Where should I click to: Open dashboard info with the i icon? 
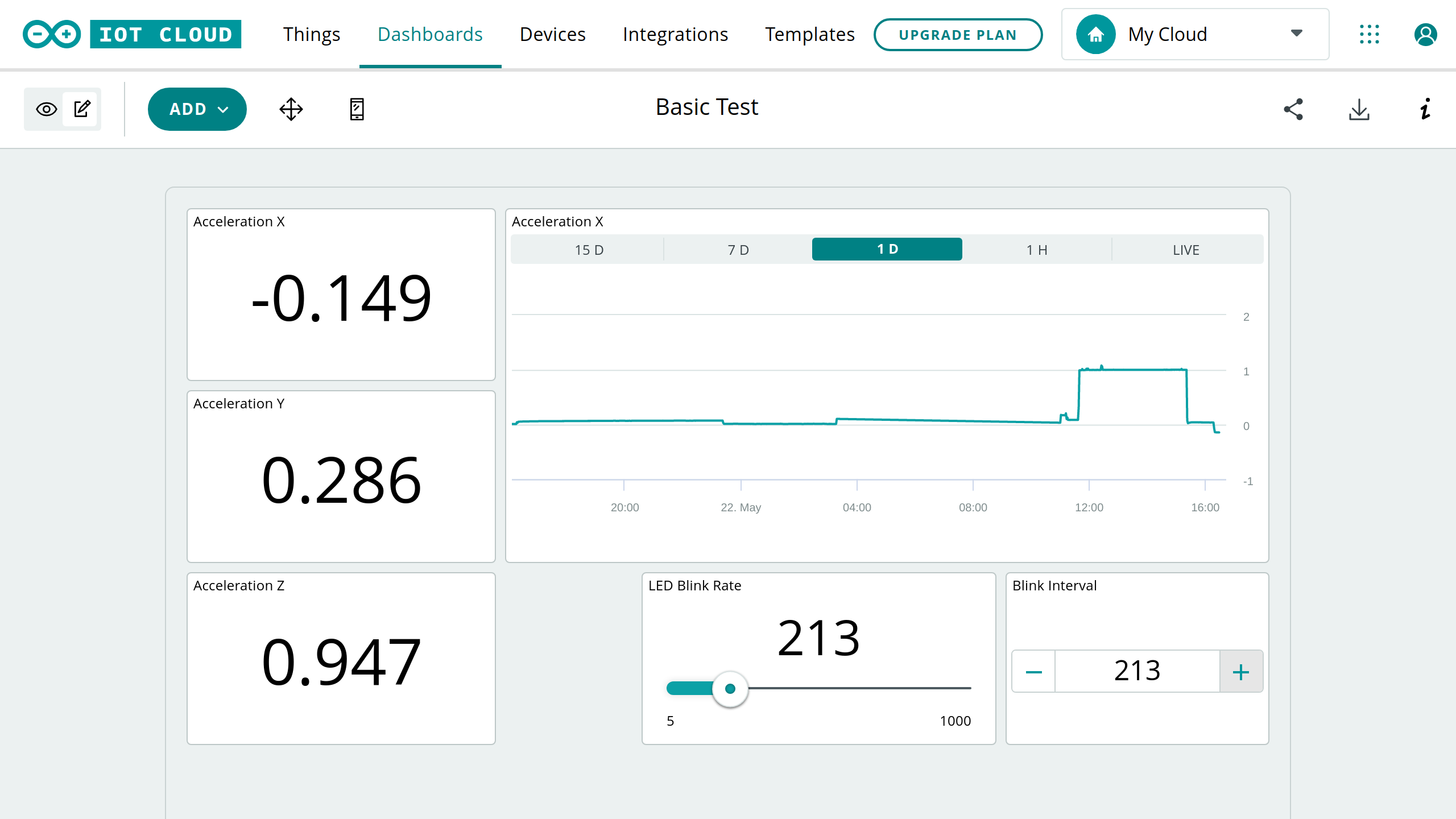click(x=1425, y=109)
